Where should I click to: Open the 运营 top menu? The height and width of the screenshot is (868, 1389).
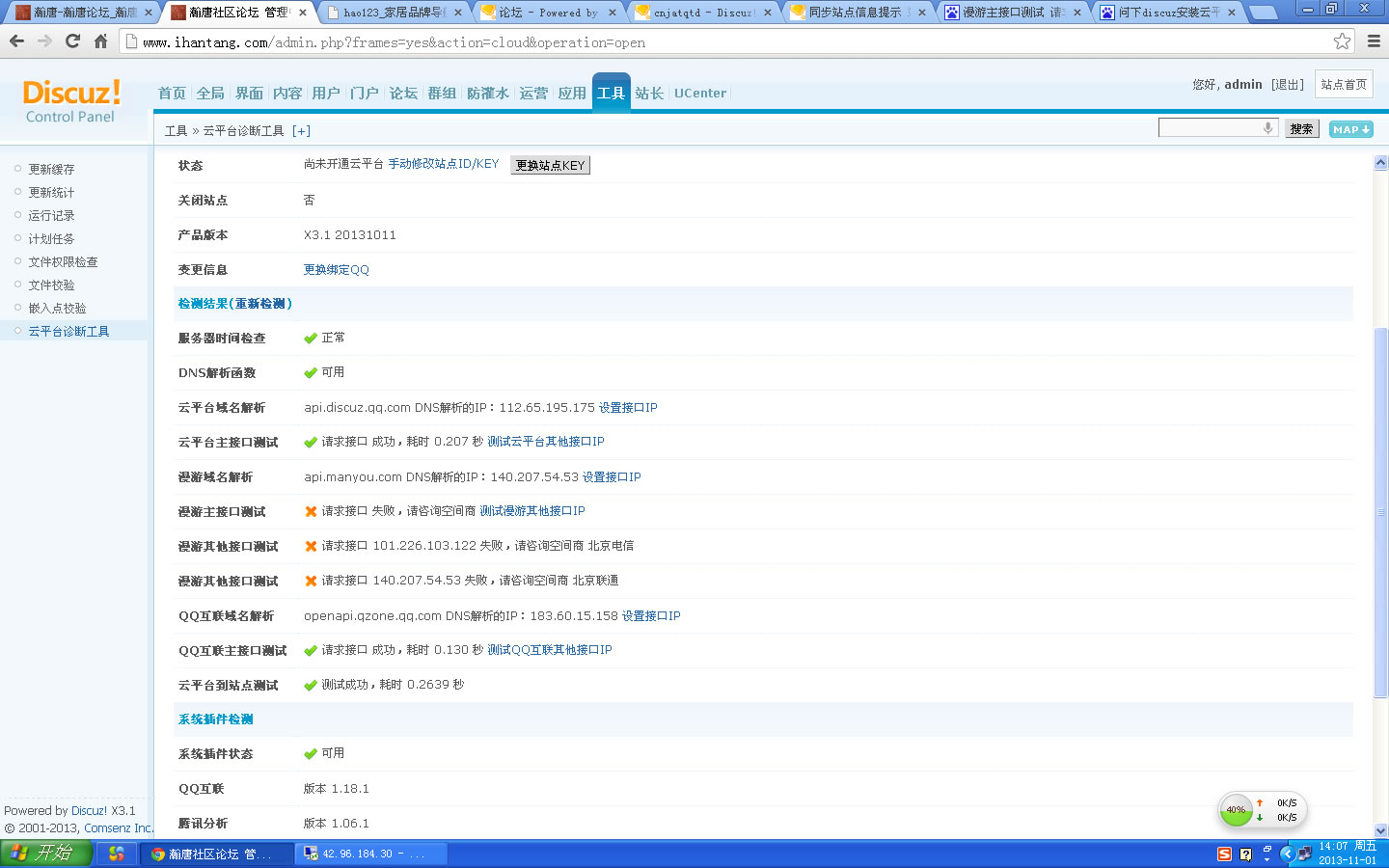(x=533, y=93)
